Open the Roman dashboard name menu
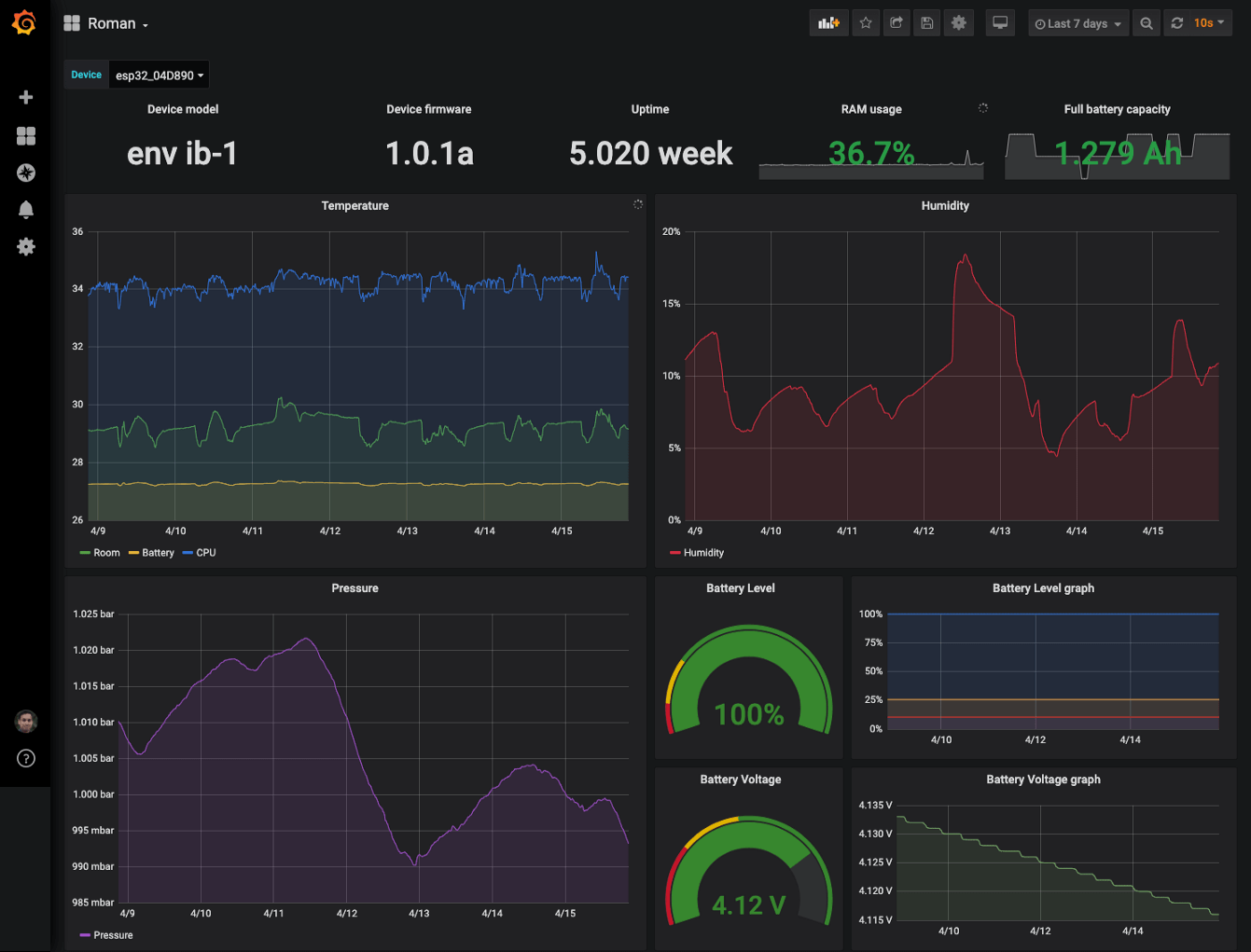Image resolution: width=1251 pixels, height=952 pixels. 112,22
